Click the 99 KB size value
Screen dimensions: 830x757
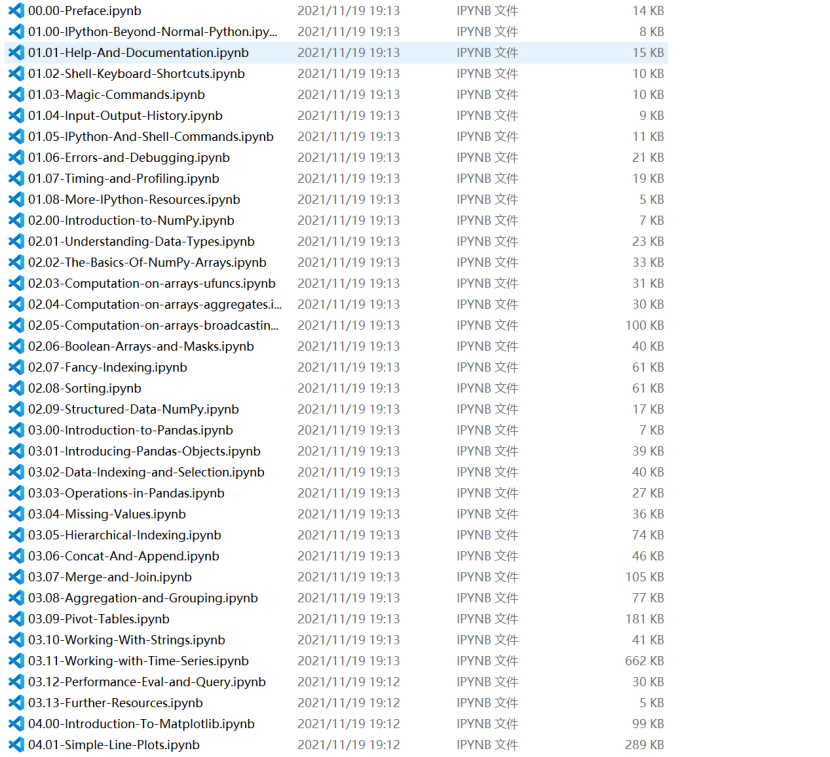click(x=648, y=724)
